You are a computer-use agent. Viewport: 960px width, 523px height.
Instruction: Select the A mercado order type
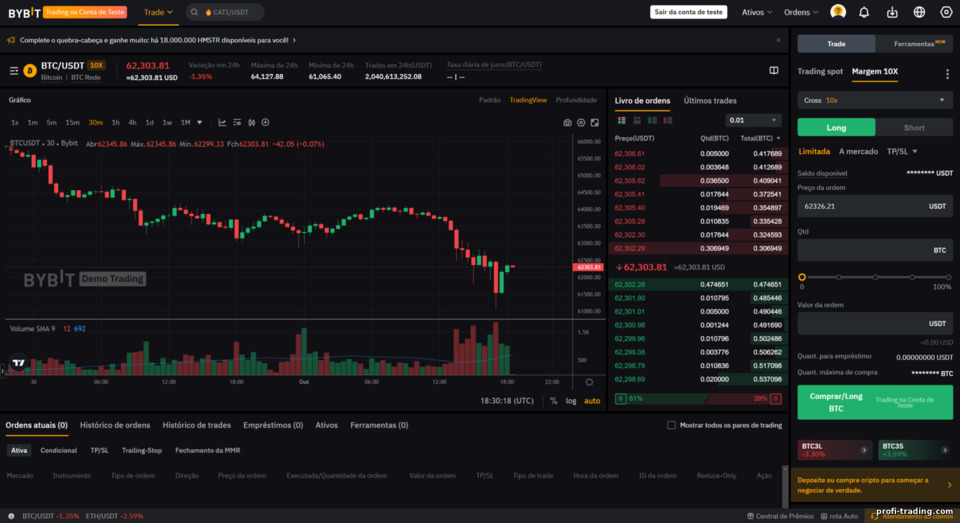click(858, 151)
